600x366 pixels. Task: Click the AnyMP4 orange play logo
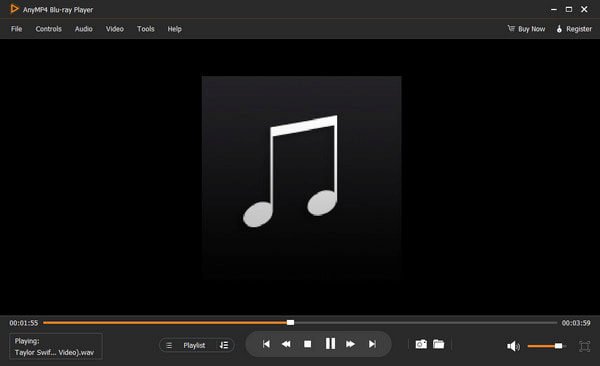tap(14, 9)
